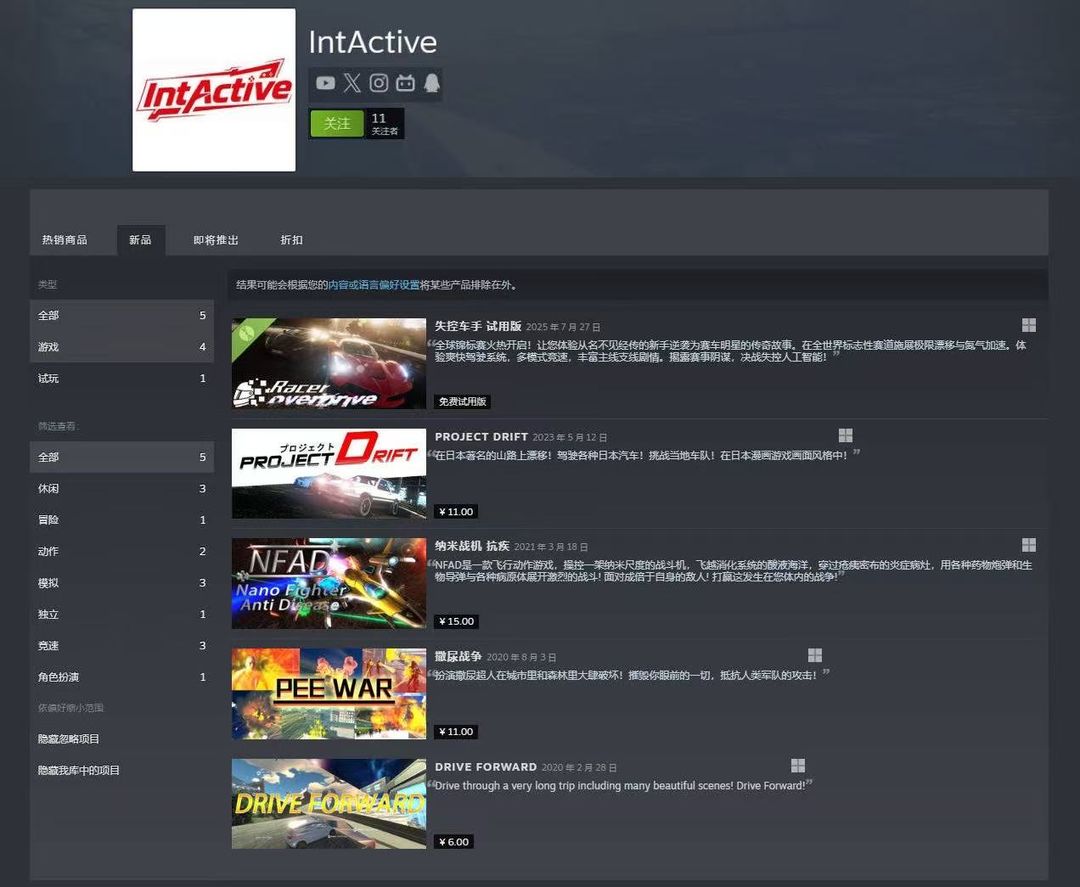Click the ¥ 6.00 price tag

454,842
